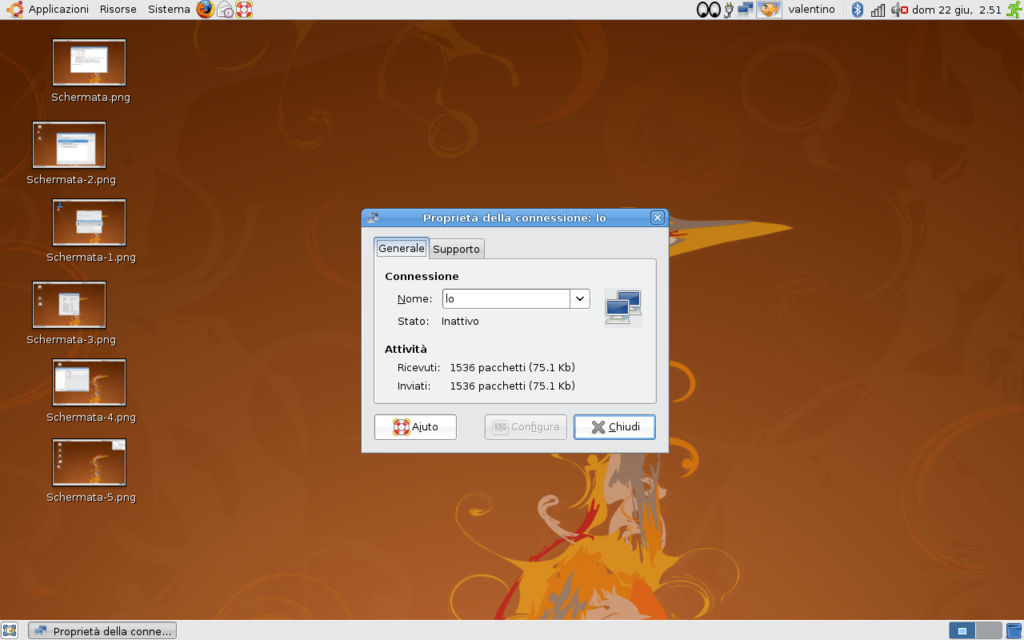Click the running man logout icon
This screenshot has height=640, width=1024.
1013,10
